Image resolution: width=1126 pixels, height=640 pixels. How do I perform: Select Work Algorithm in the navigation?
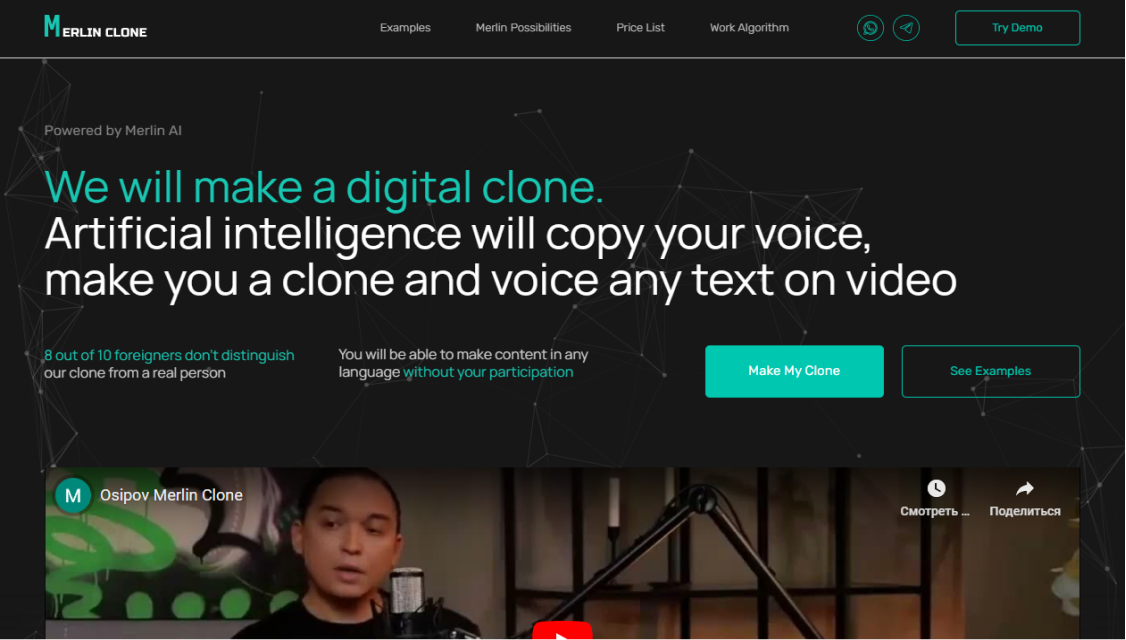tap(749, 28)
